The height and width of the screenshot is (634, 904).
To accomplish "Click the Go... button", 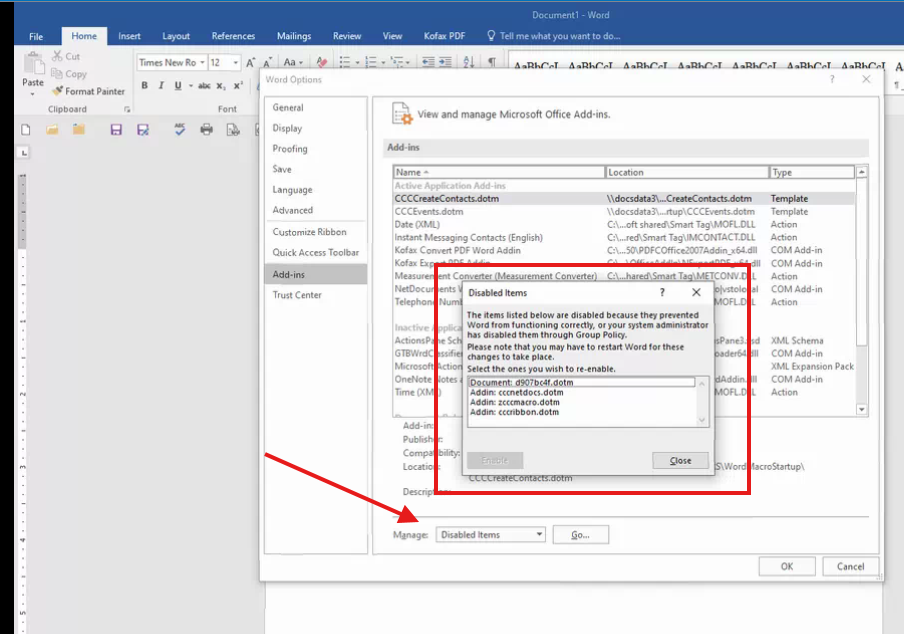I will point(580,534).
